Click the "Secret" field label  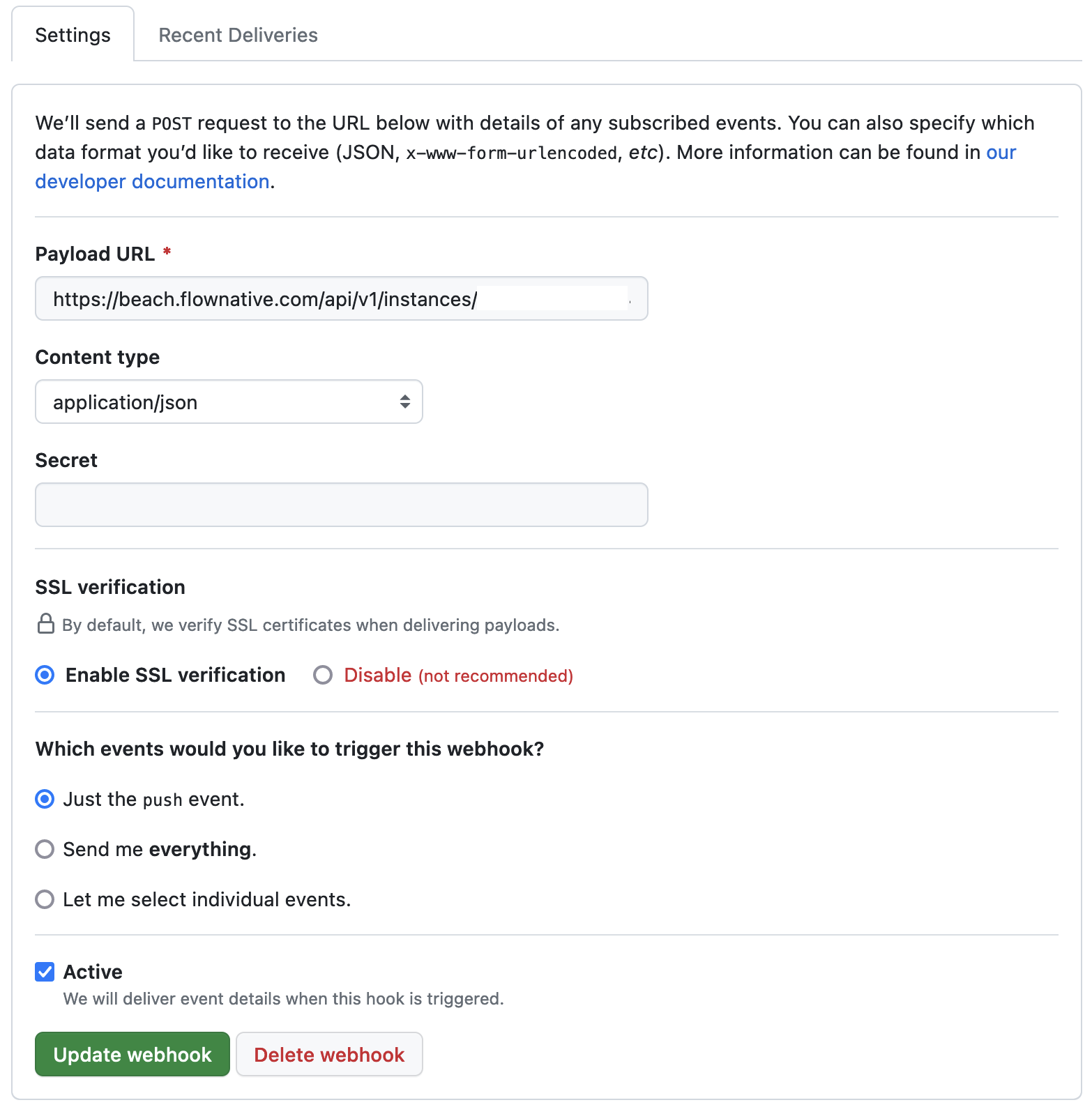pyautogui.click(x=66, y=460)
